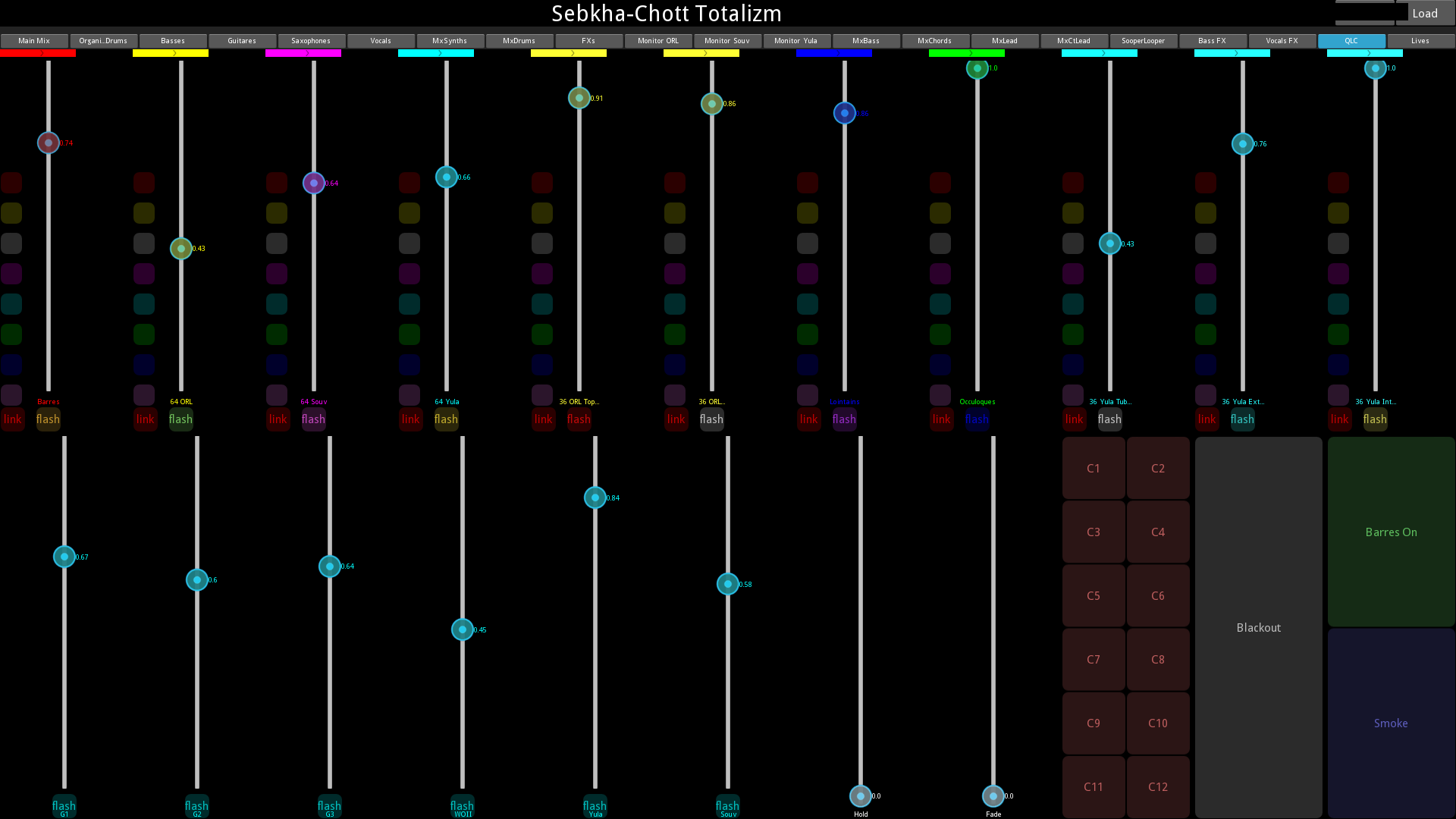Click the Blackout button
Screen dimensions: 1456x819
pyautogui.click(x=1258, y=627)
